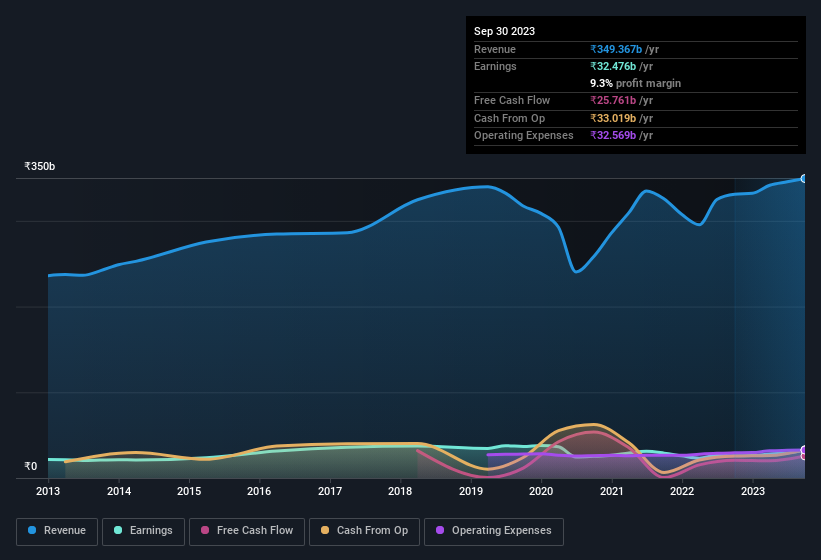Toggle the Operating Expenses legend button

[x=494, y=531]
